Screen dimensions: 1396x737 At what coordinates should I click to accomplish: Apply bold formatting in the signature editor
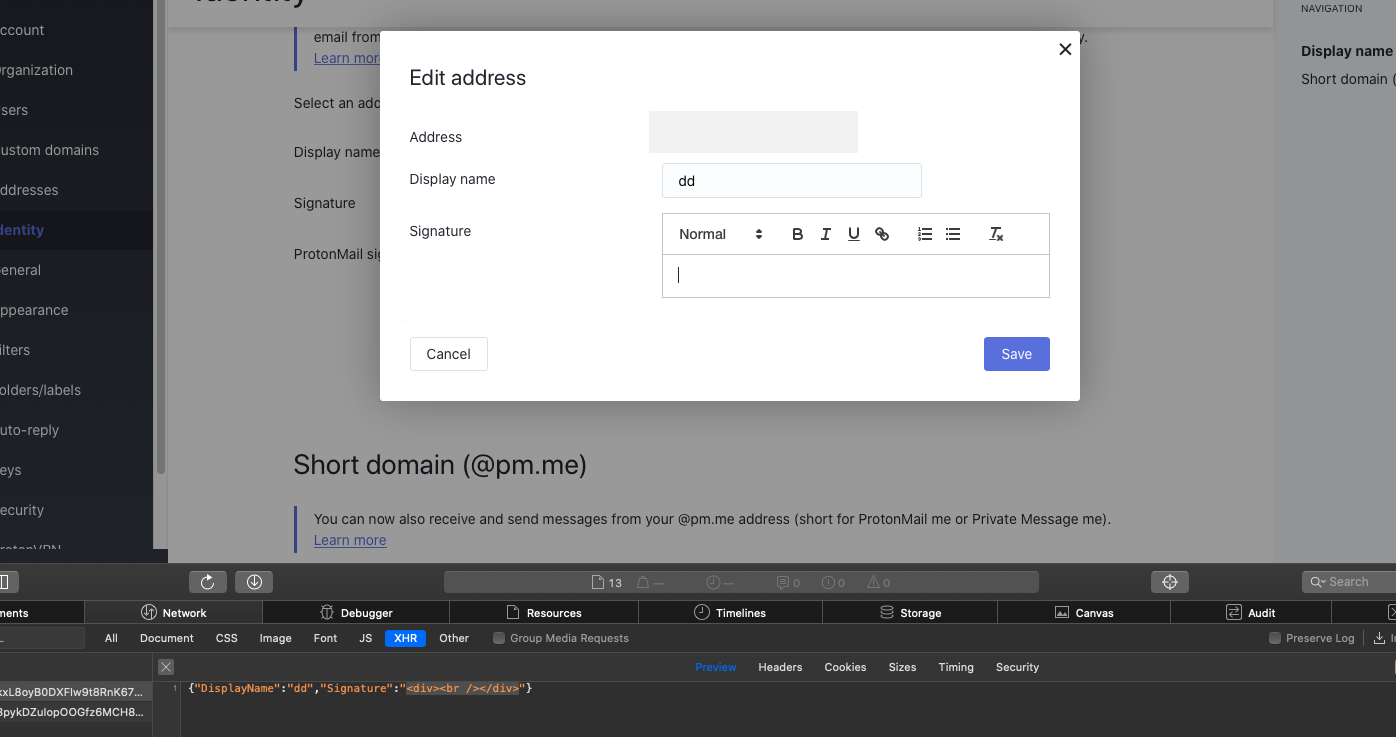pyautogui.click(x=797, y=233)
